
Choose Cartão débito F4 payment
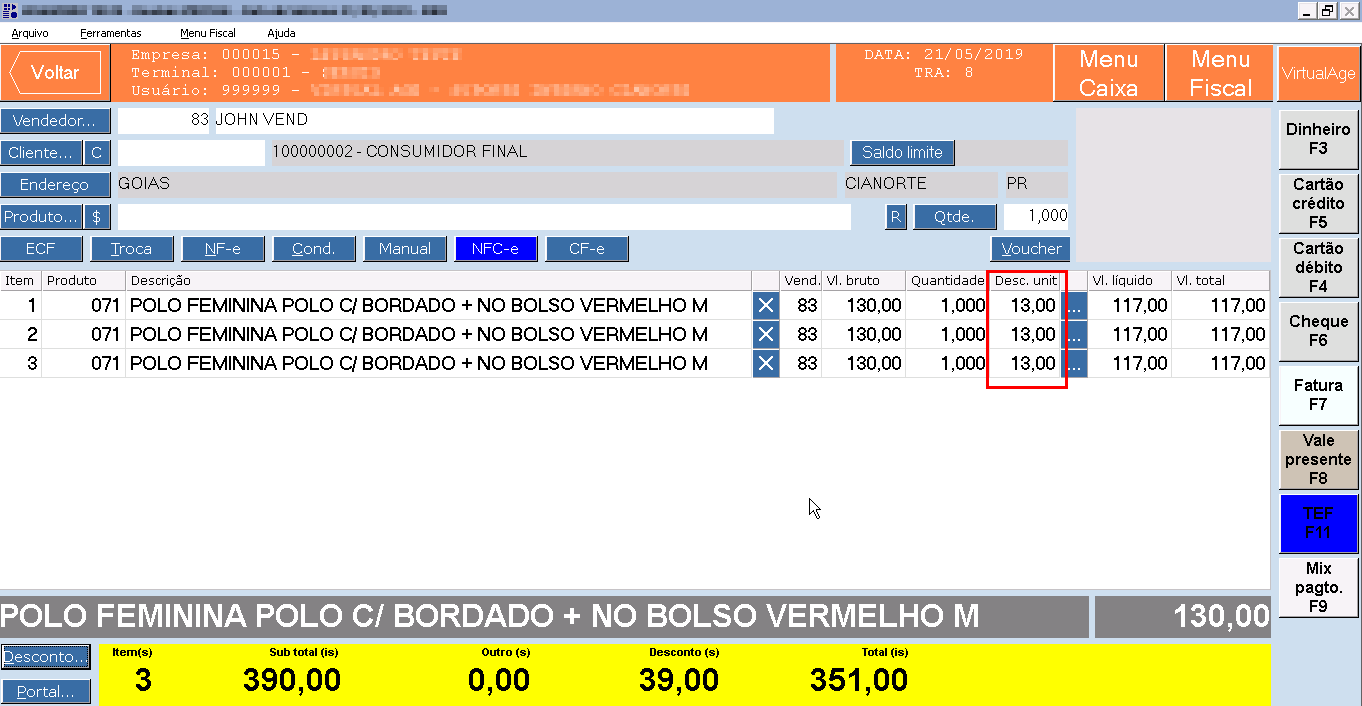point(1318,267)
